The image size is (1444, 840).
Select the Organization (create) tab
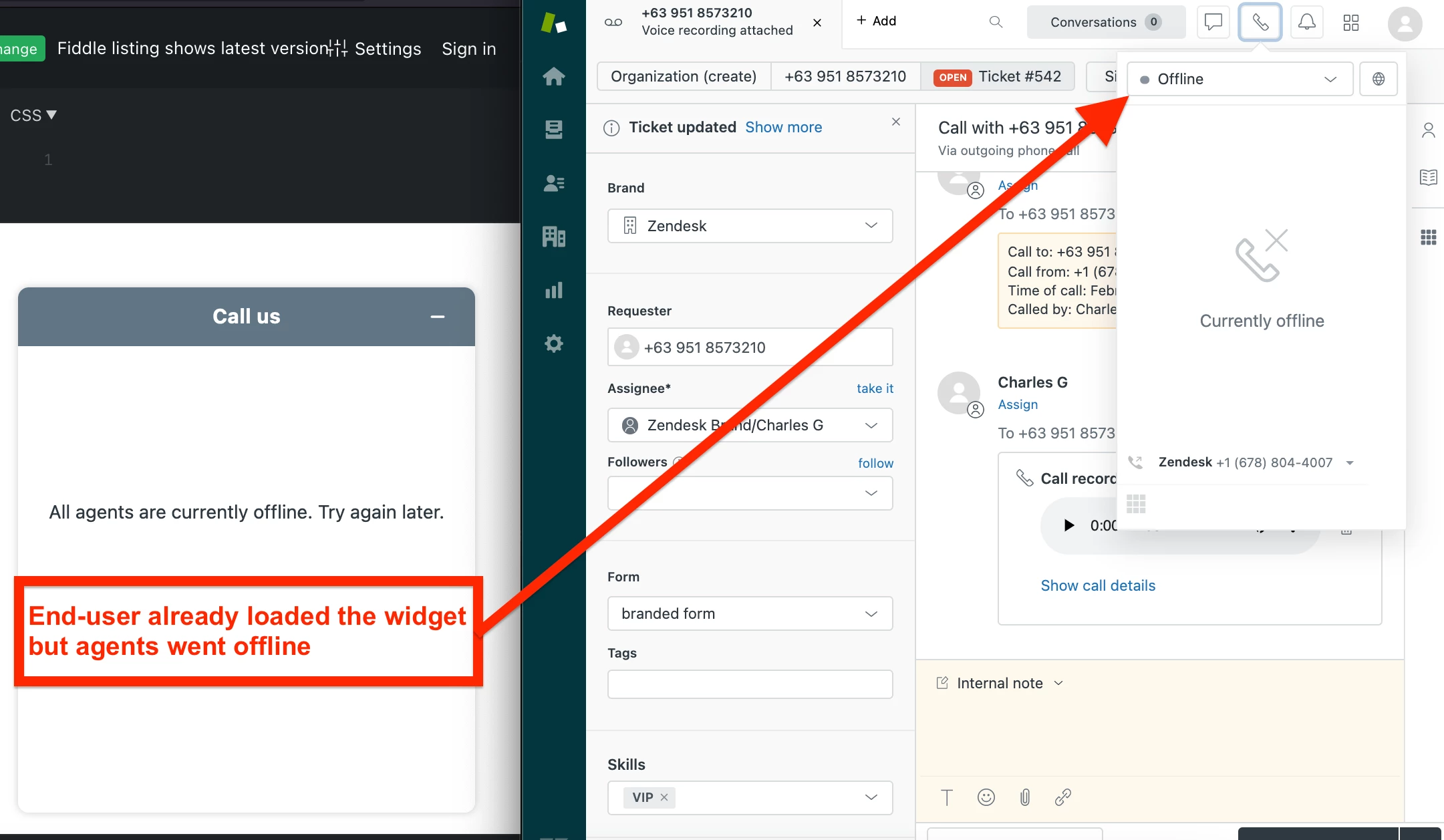pos(683,76)
